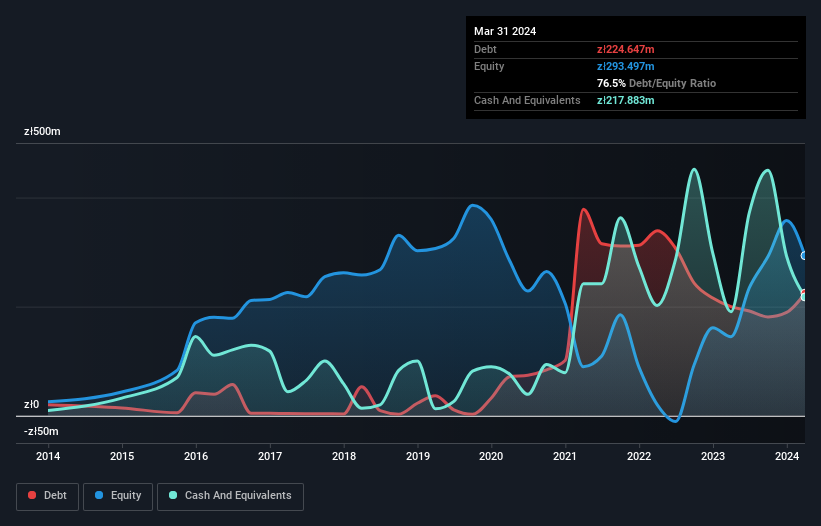Screen dimensions: 821x526
Task: Select the red Debt end marker
Action: click(804, 293)
